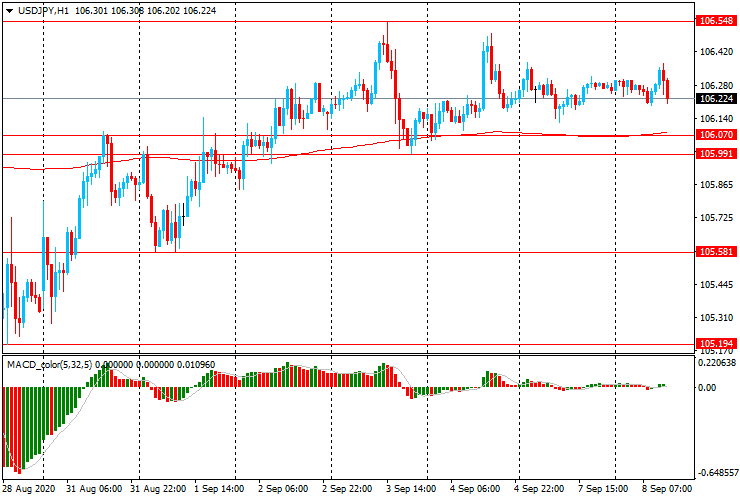The height and width of the screenshot is (500, 740).
Task: Click the 105.865 price scale value
Action: point(716,185)
